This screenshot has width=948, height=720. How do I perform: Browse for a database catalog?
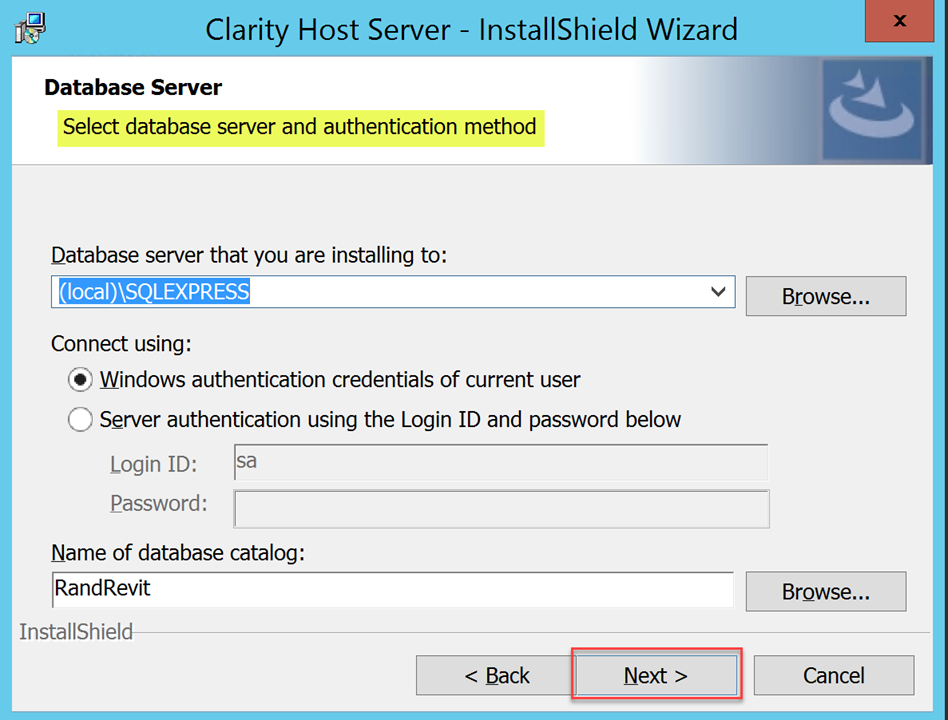pyautogui.click(x=825, y=592)
